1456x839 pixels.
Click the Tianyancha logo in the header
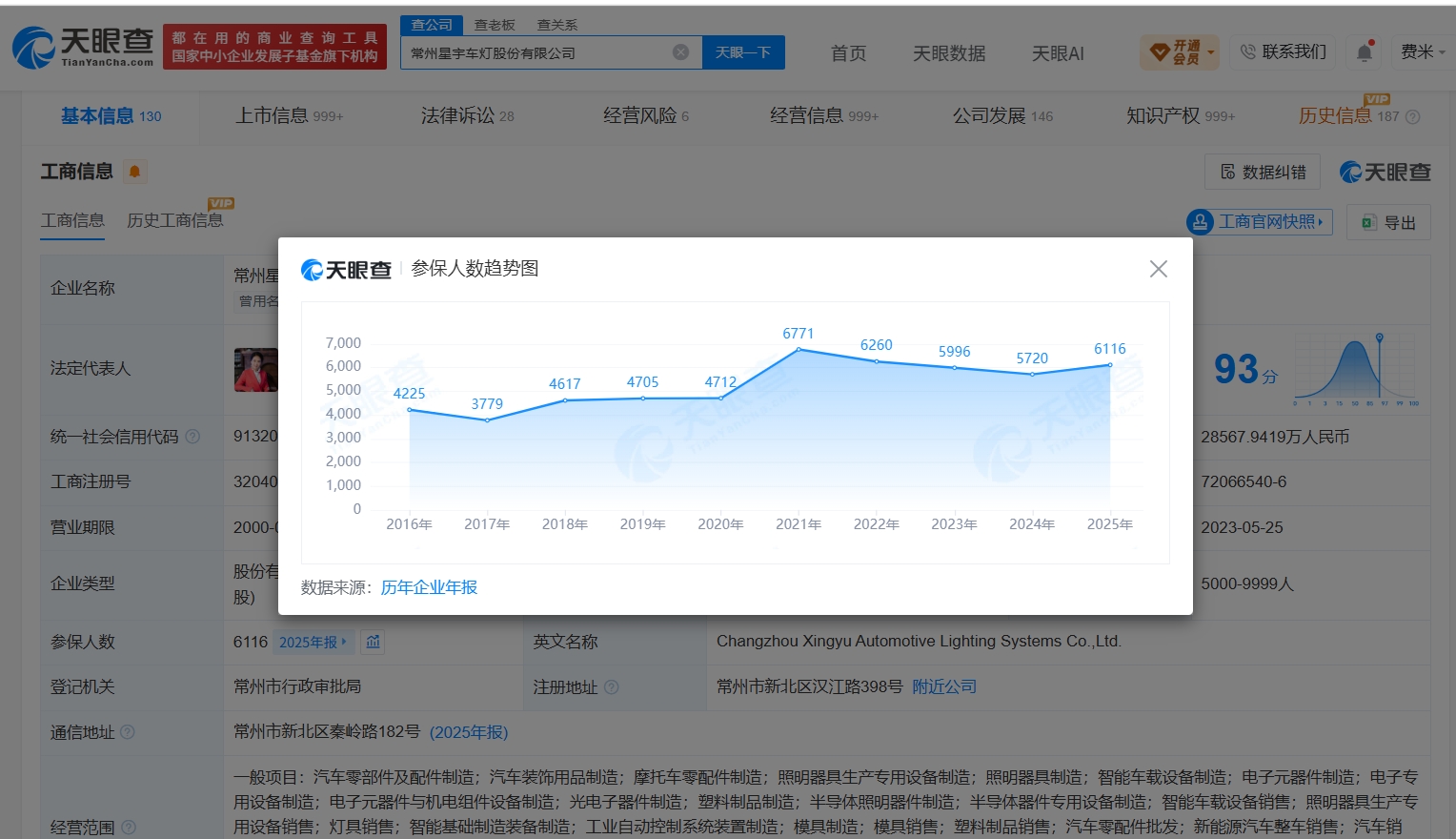click(x=83, y=47)
